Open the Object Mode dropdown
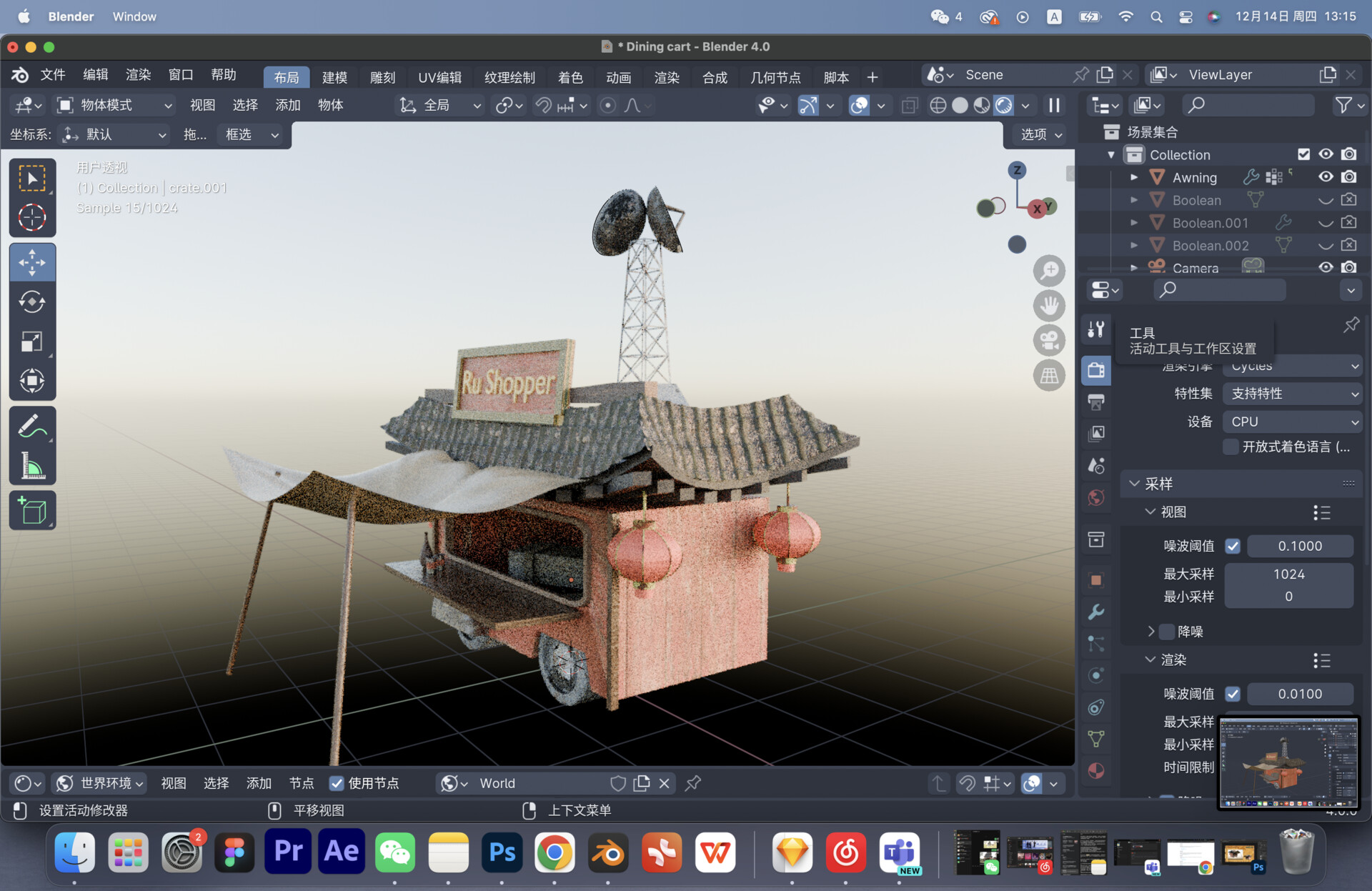The height and width of the screenshot is (891, 1372). click(x=115, y=106)
